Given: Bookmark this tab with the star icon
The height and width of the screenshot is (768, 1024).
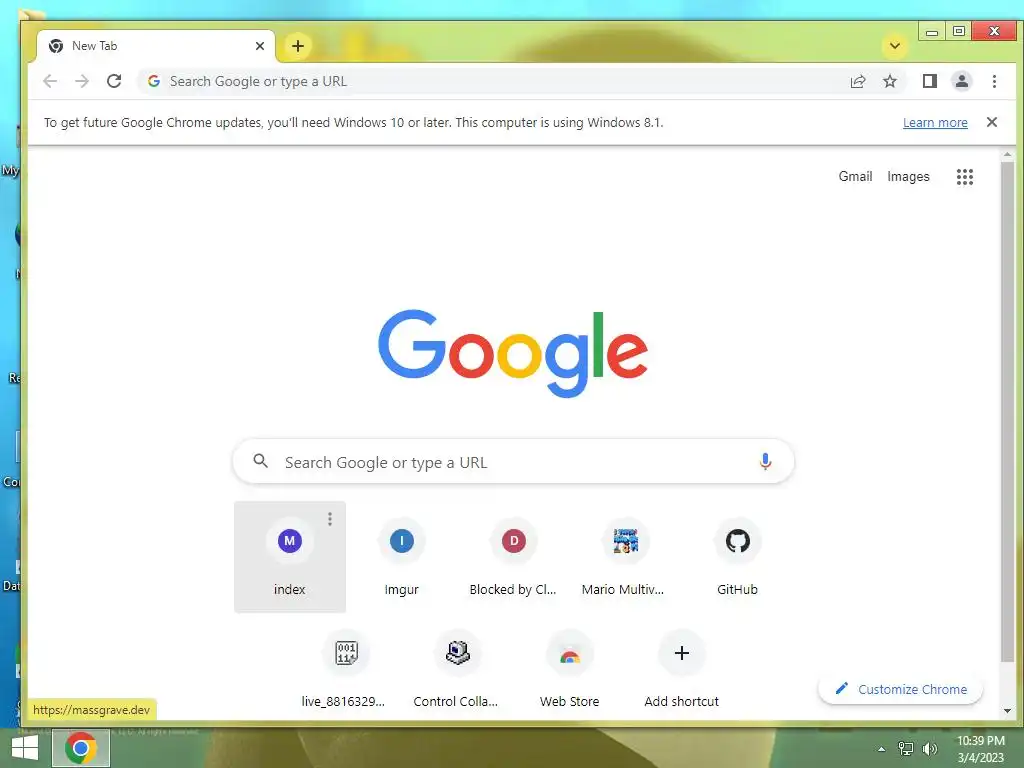Looking at the screenshot, I should [x=889, y=81].
